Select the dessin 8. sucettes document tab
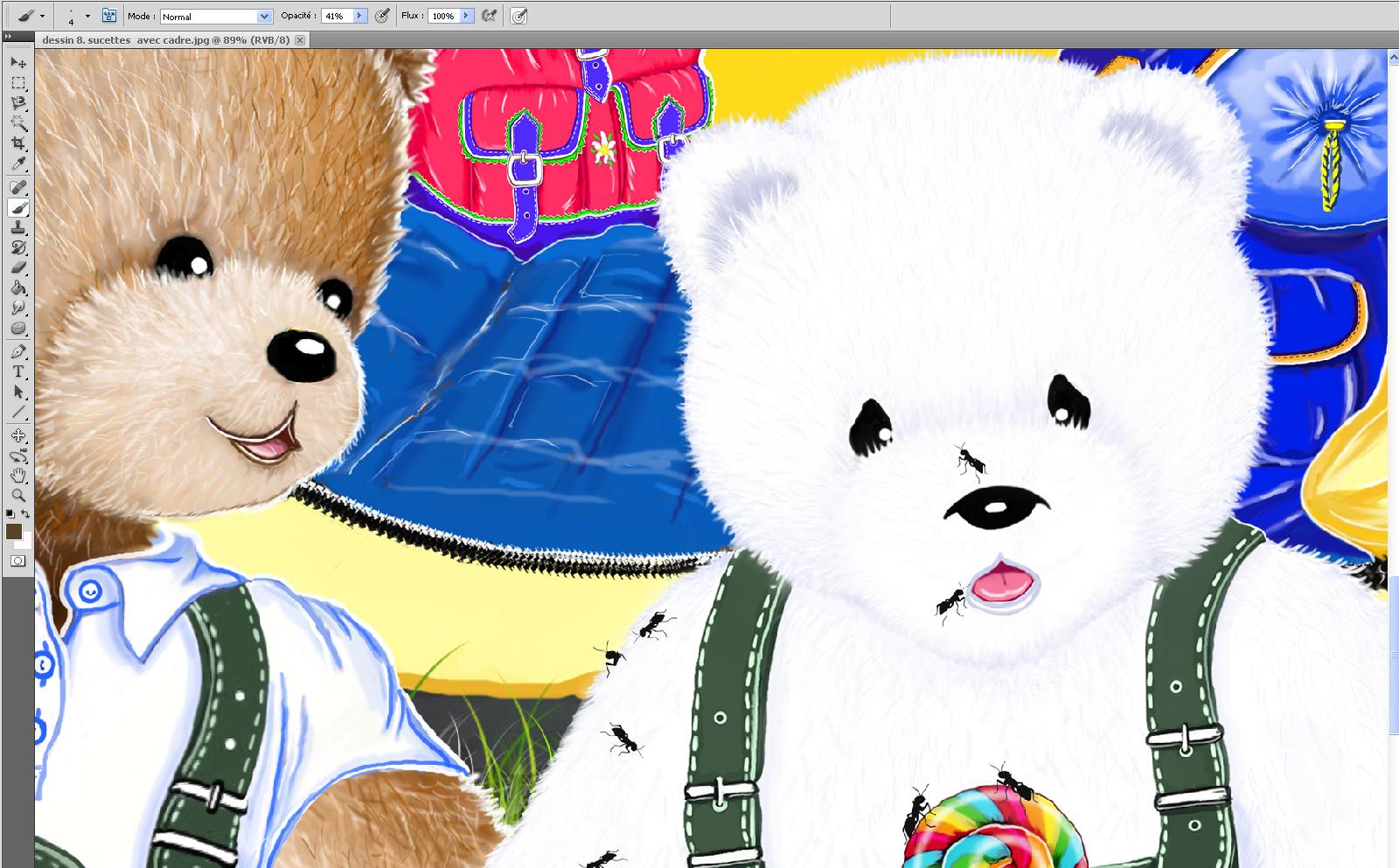Viewport: 1399px width, 868px height. point(165,40)
